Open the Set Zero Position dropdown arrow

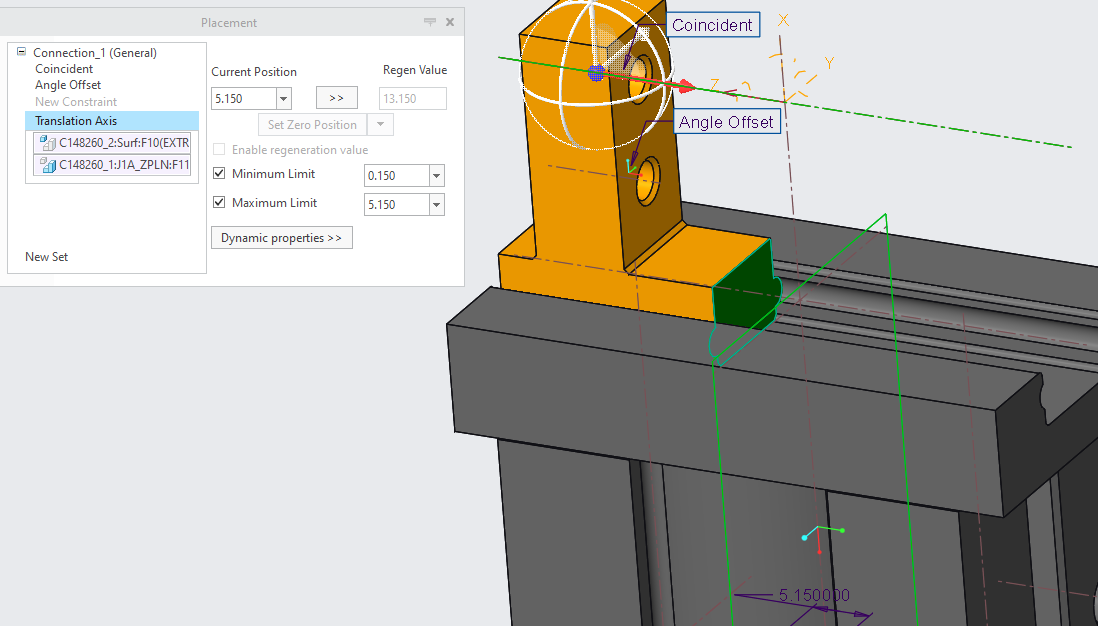[378, 124]
